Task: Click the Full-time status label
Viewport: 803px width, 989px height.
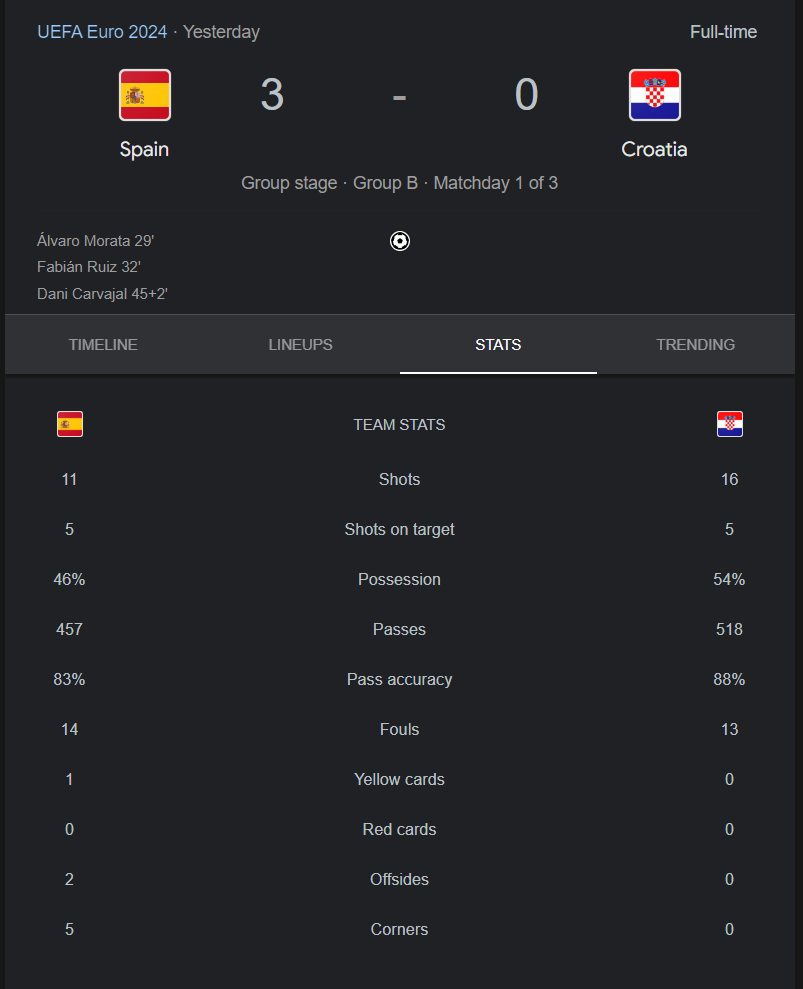Action: pos(724,32)
